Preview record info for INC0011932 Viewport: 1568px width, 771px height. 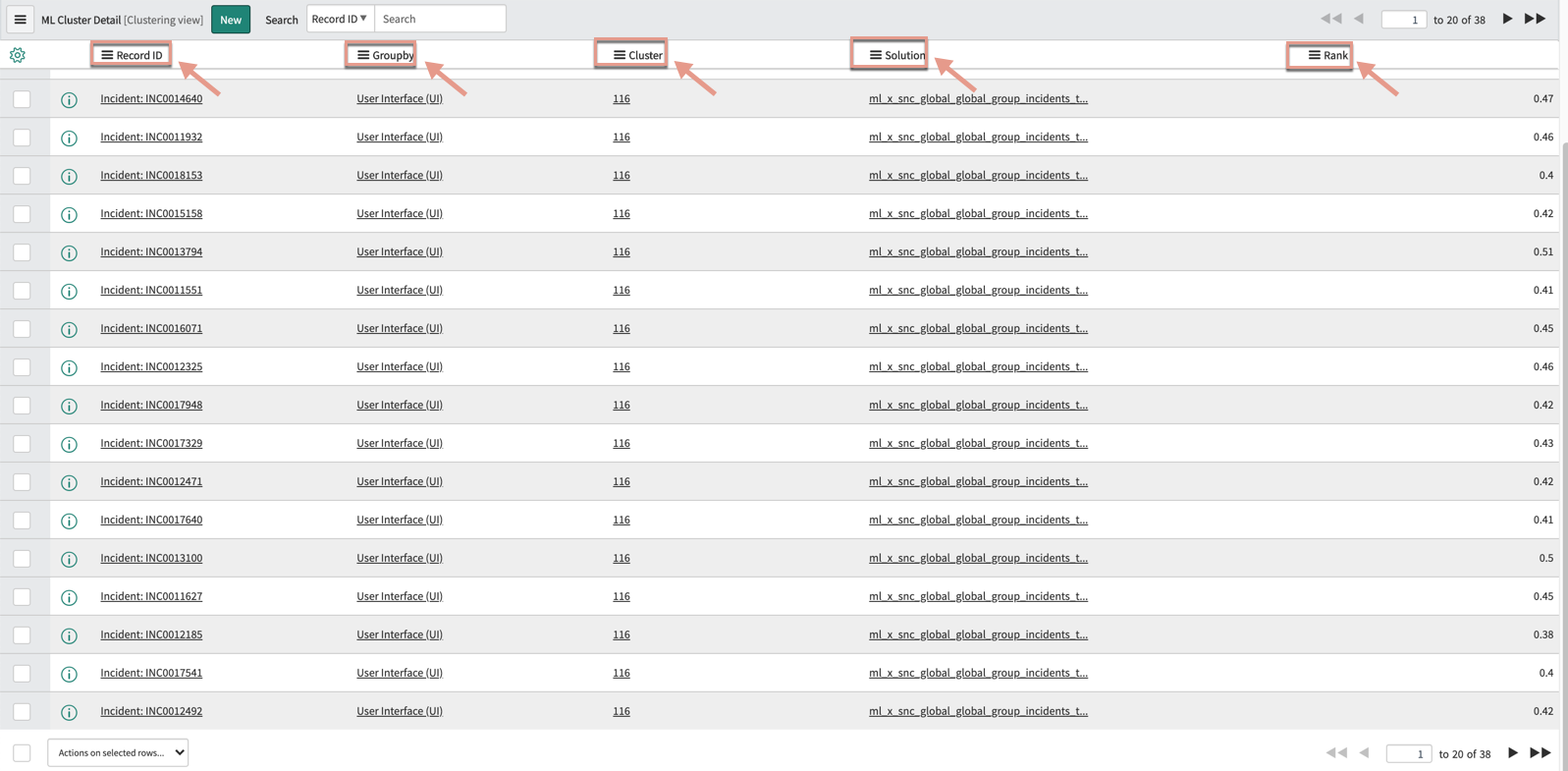point(69,138)
